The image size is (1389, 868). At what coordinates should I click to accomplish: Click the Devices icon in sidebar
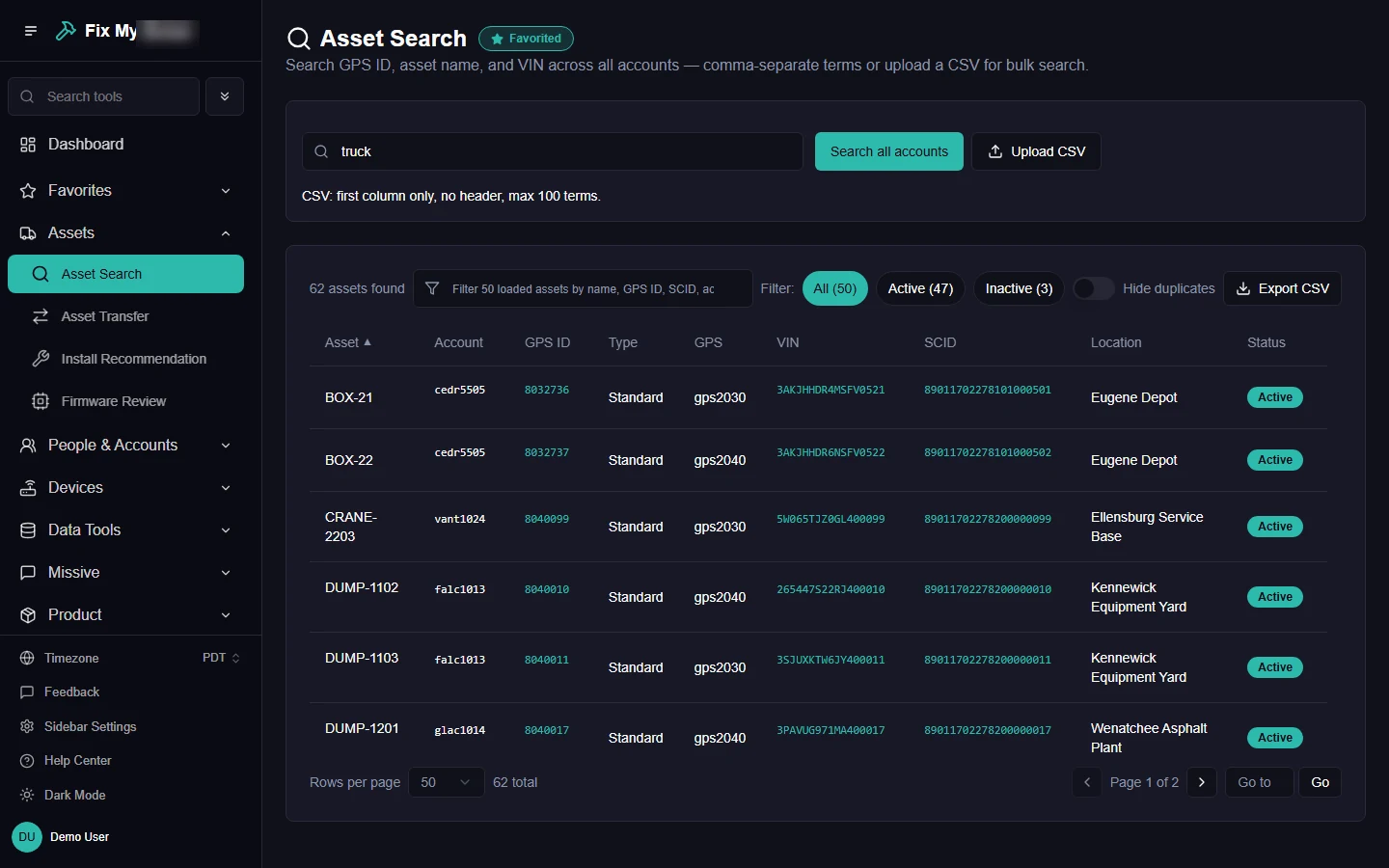28,488
